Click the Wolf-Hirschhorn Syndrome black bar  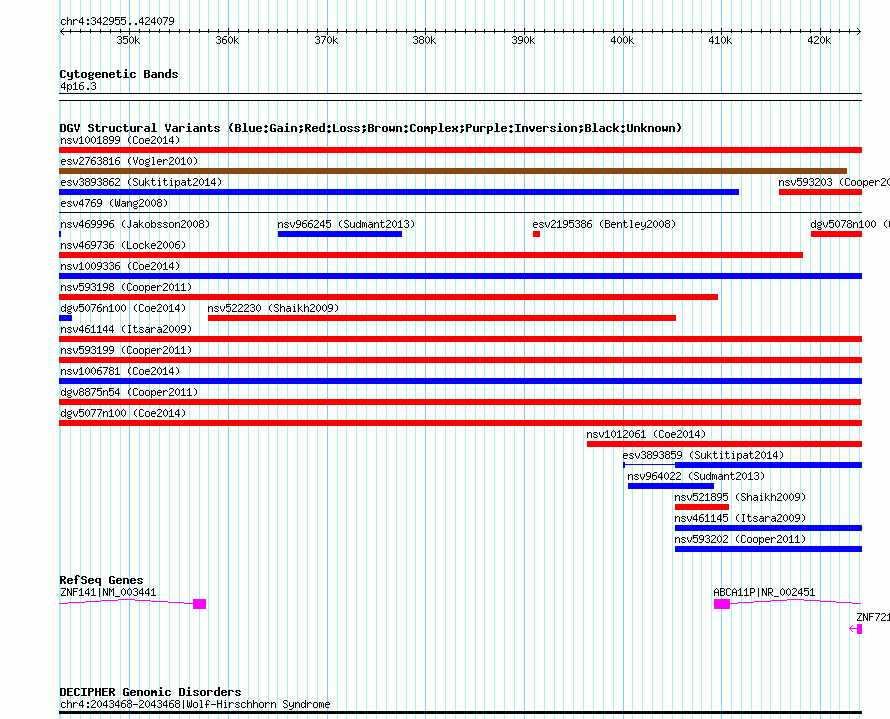pos(460,713)
